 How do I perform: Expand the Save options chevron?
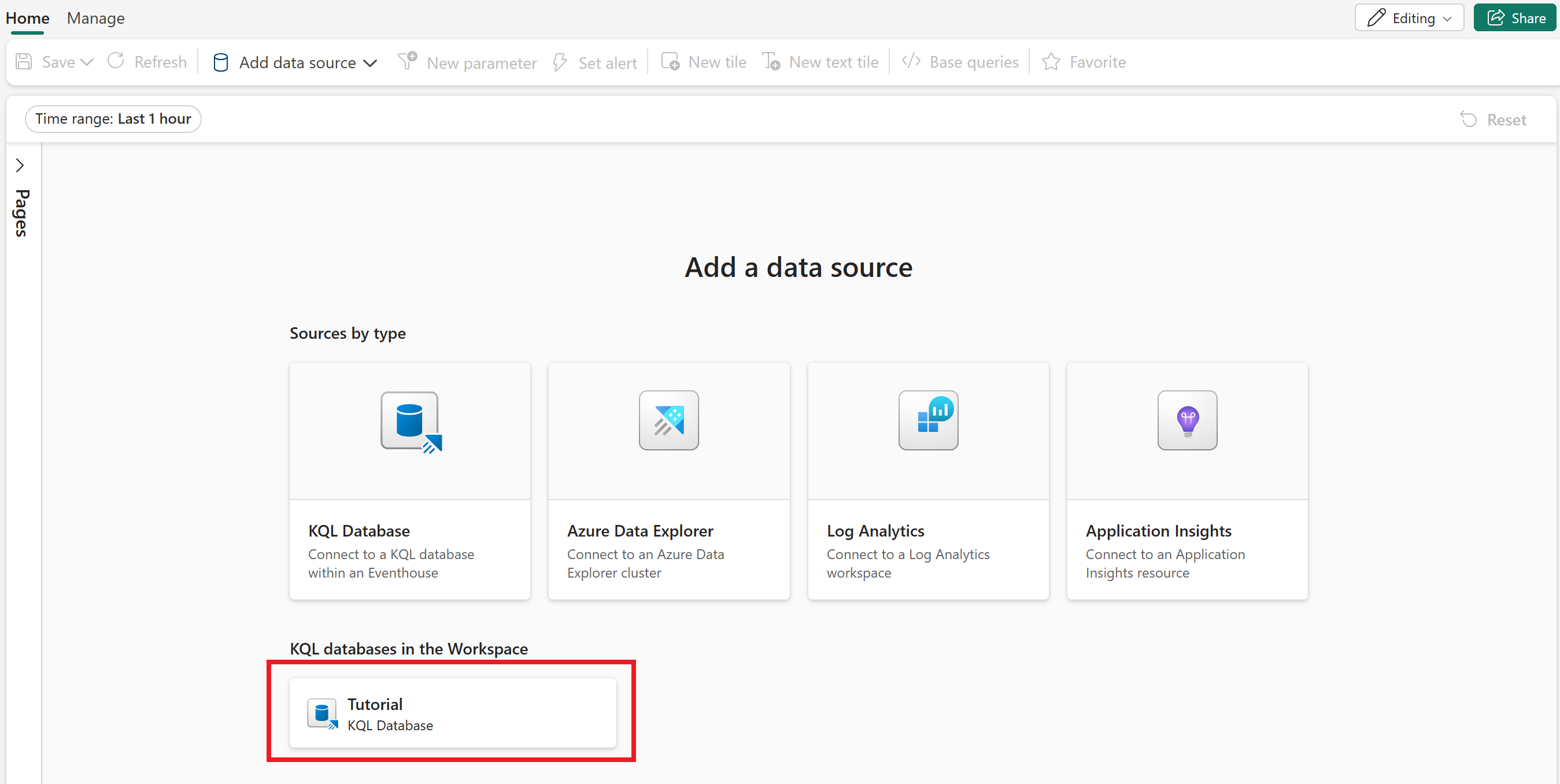87,62
